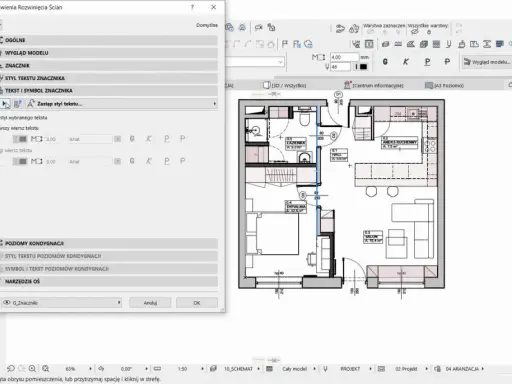
Task: Switch to the 3D / Wszystko tab
Action: [x=285, y=85]
